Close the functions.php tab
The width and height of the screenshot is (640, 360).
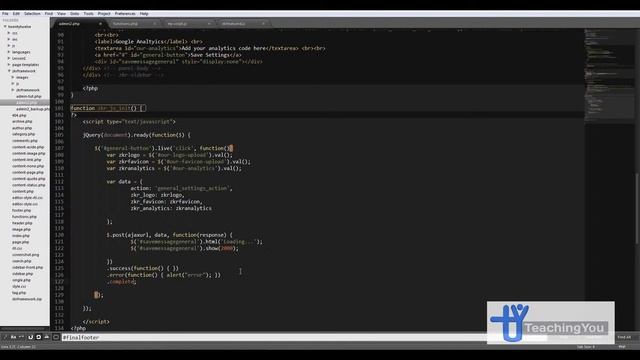pos(155,24)
